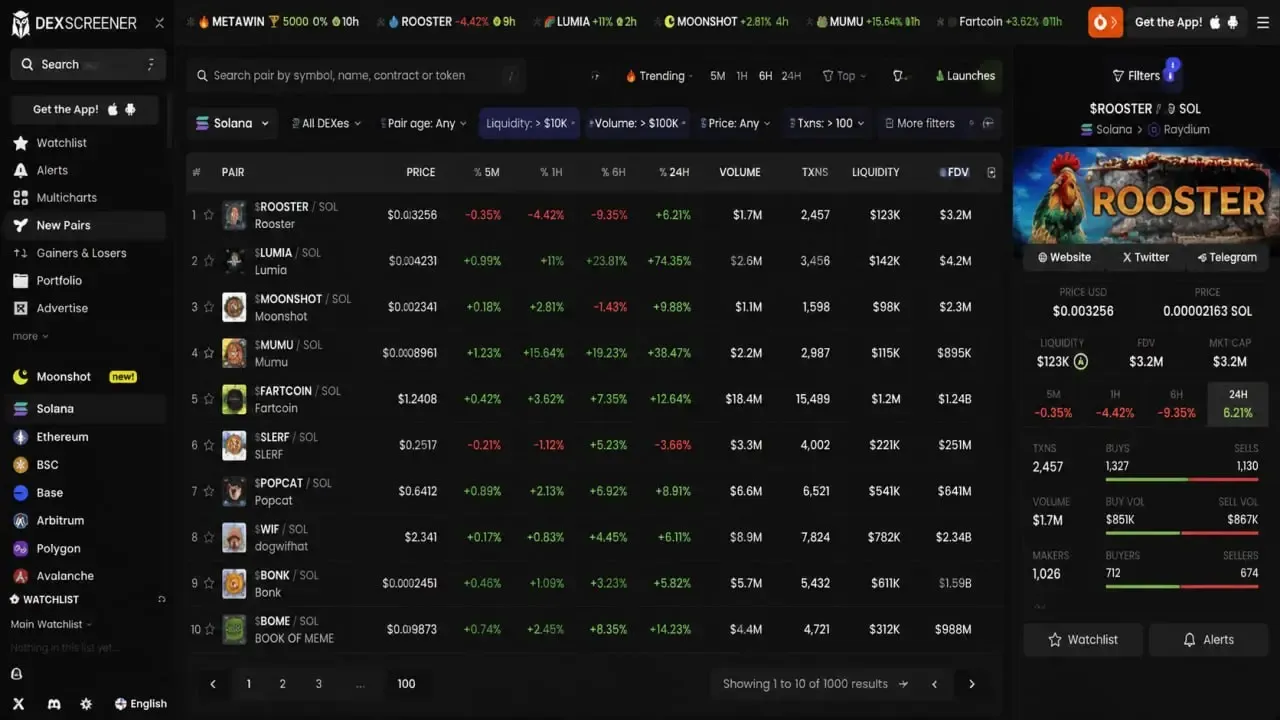Open the Liquidity > $10K filter

(529, 123)
